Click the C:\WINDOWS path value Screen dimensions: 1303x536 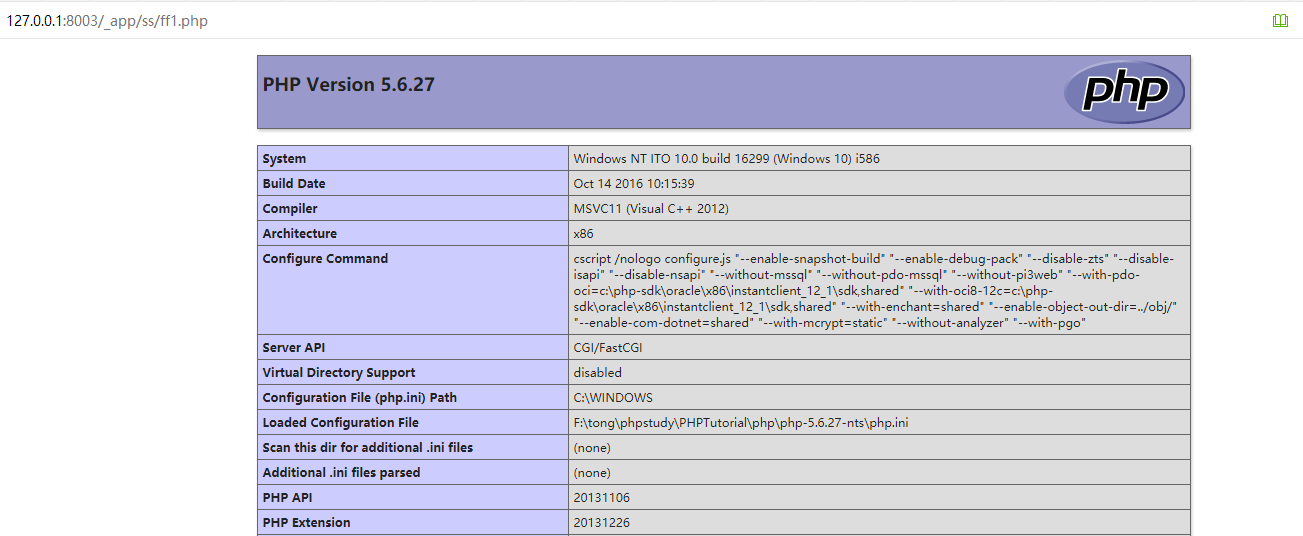pos(613,398)
